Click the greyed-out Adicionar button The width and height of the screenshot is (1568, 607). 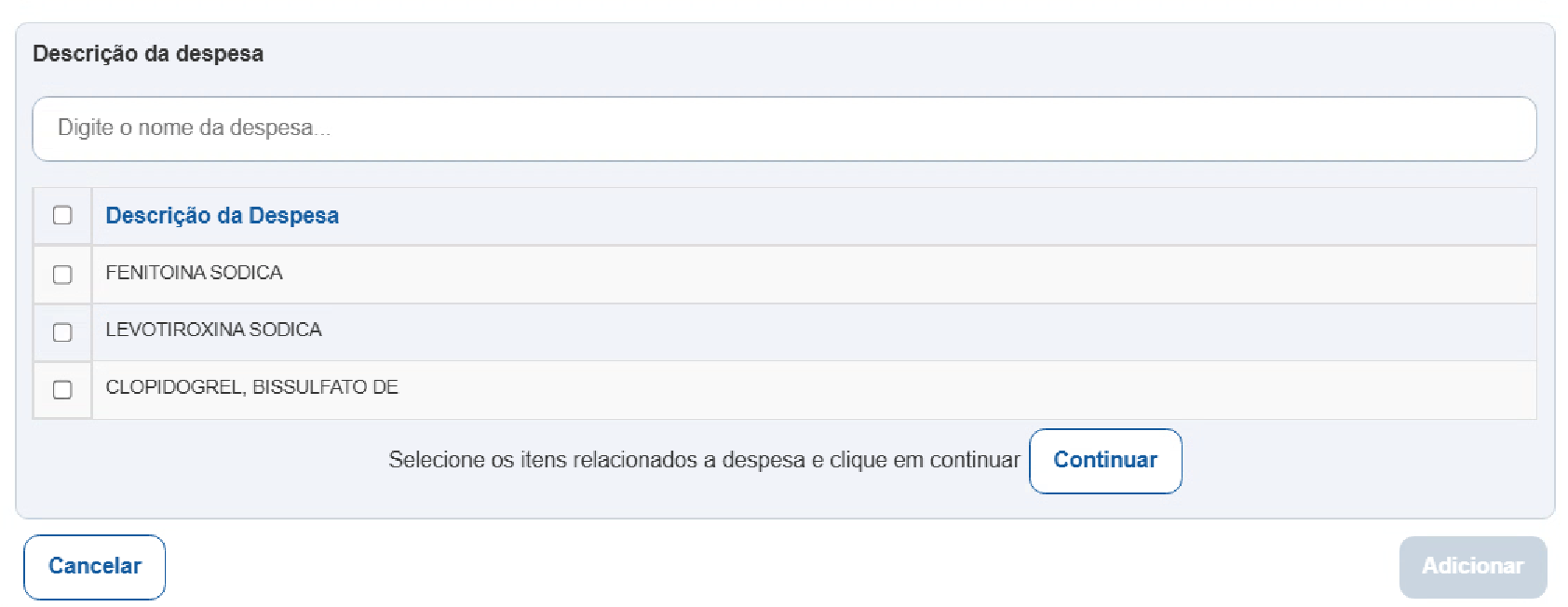(1473, 567)
